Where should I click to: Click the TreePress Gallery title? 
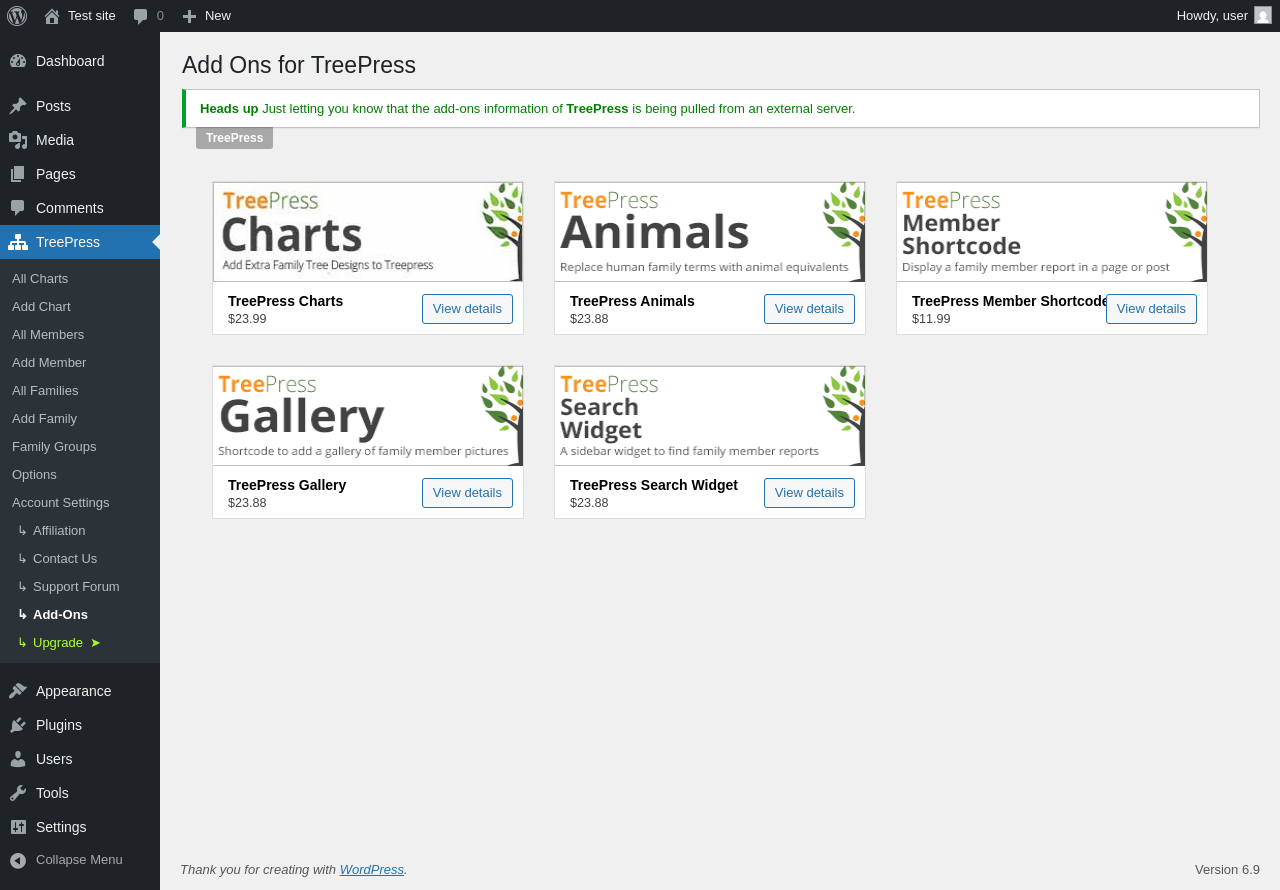[x=287, y=485]
